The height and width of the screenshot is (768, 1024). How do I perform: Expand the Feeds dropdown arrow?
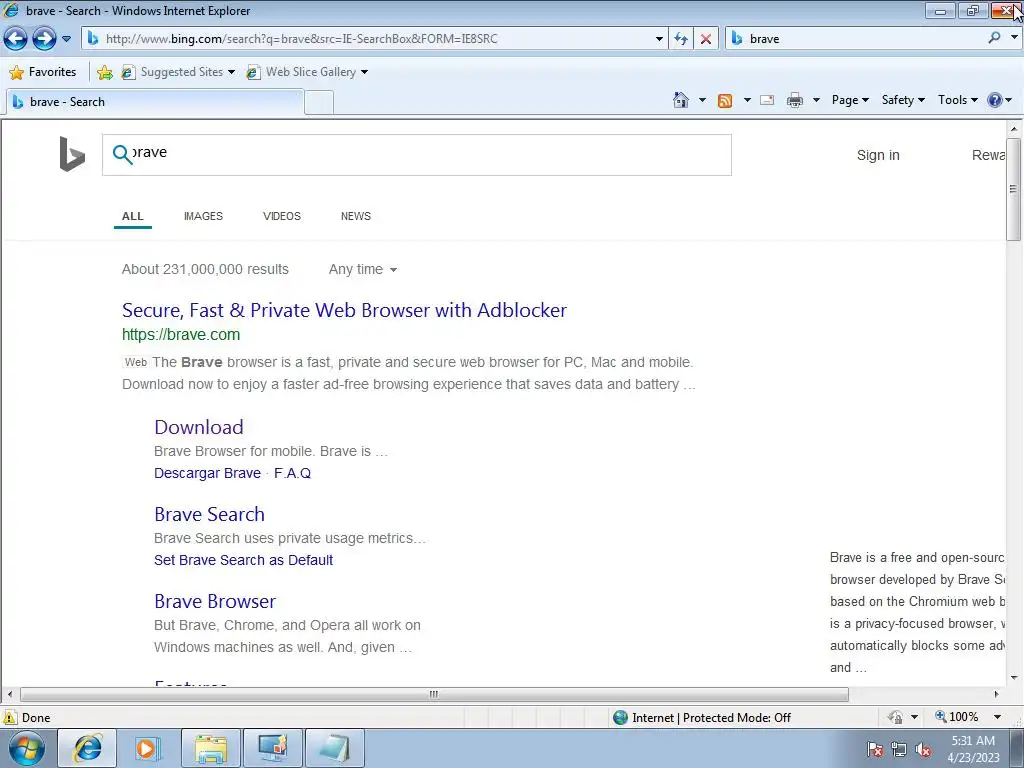click(747, 100)
